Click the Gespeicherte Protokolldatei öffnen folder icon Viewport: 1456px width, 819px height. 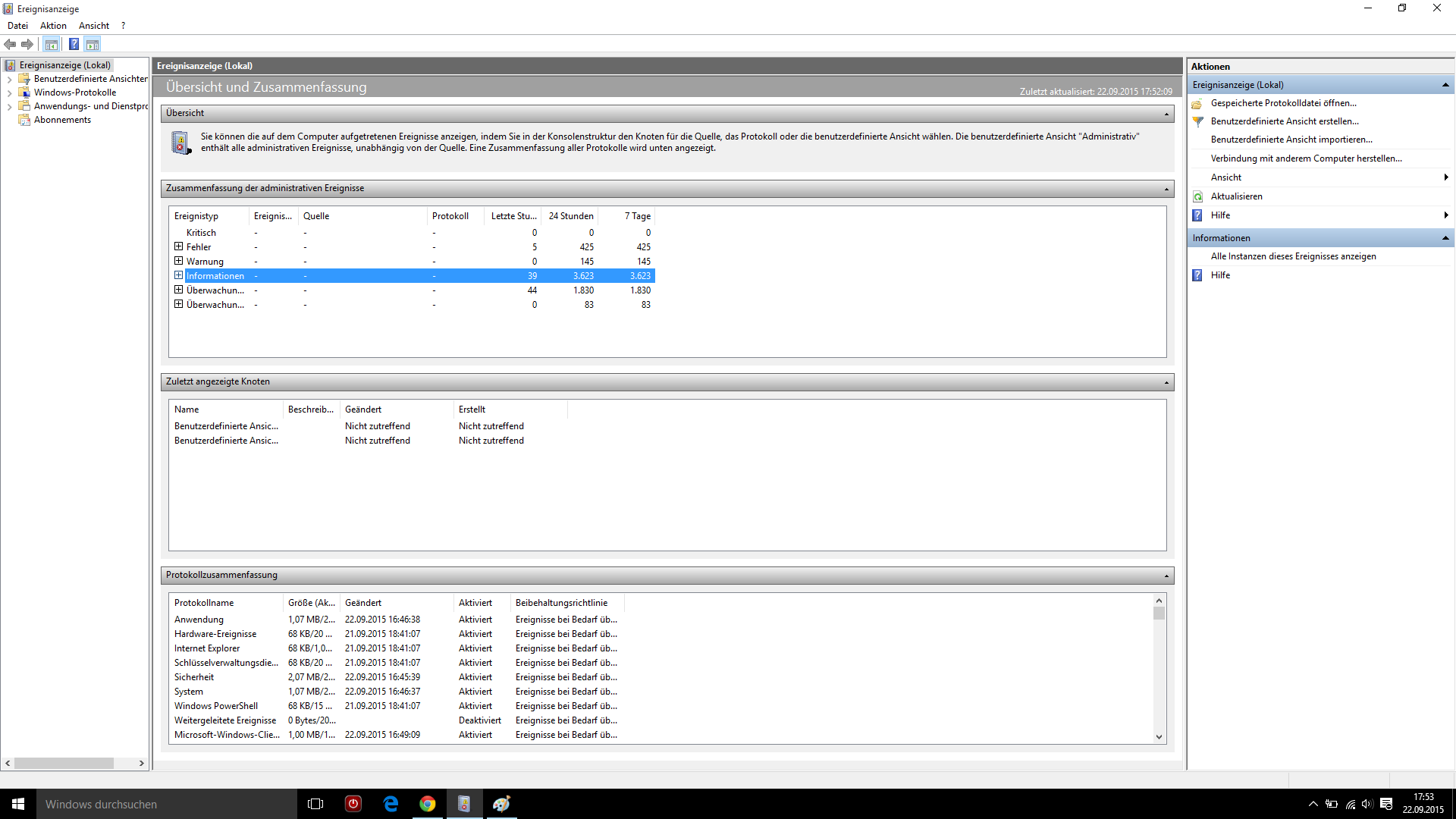(x=1197, y=103)
